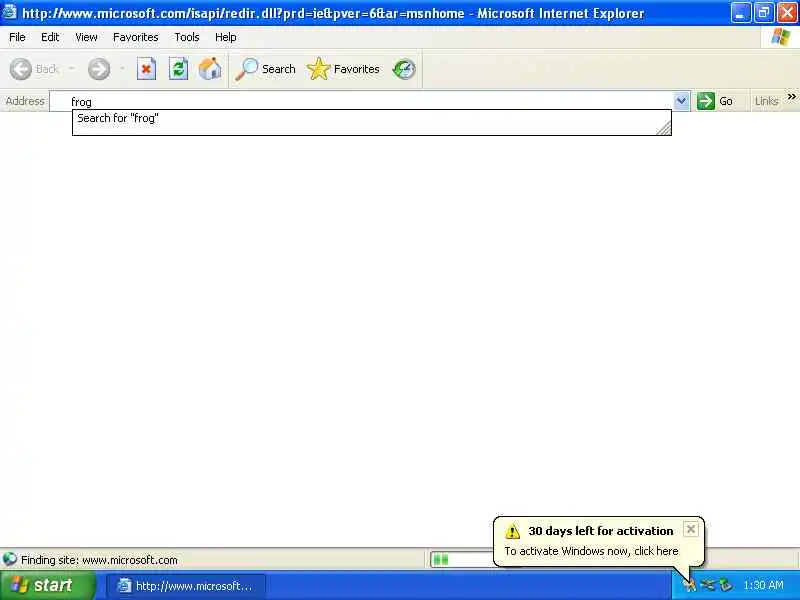Open the Search pane magnifier
This screenshot has height=600, width=800.
(x=246, y=69)
